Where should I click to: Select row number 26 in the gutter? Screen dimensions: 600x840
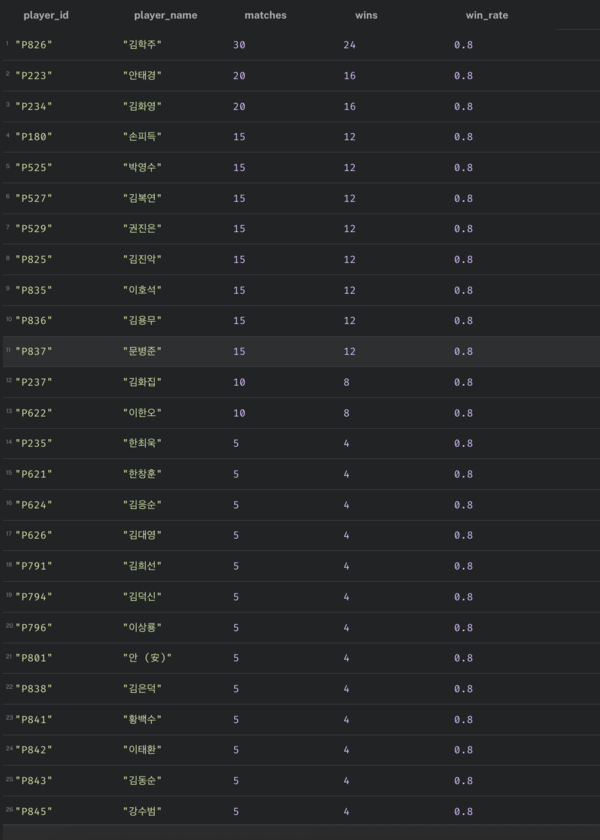[7, 810]
